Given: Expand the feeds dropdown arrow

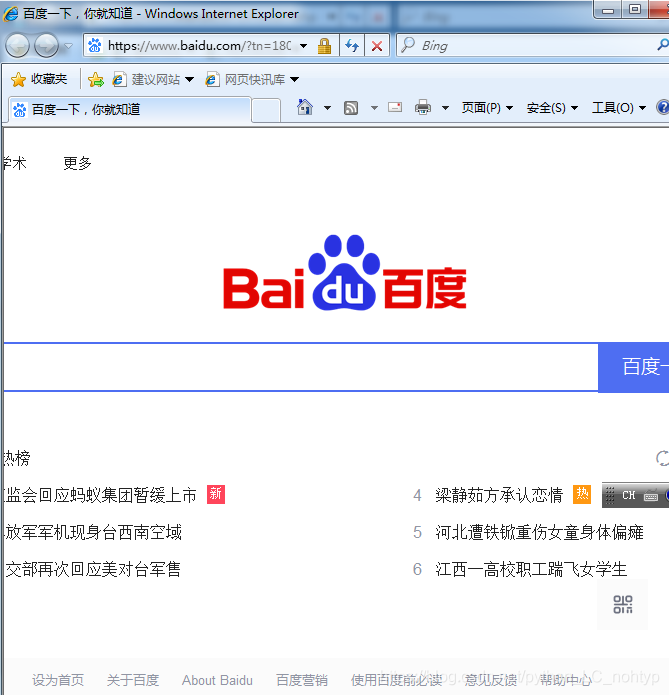Looking at the screenshot, I should click(x=374, y=108).
